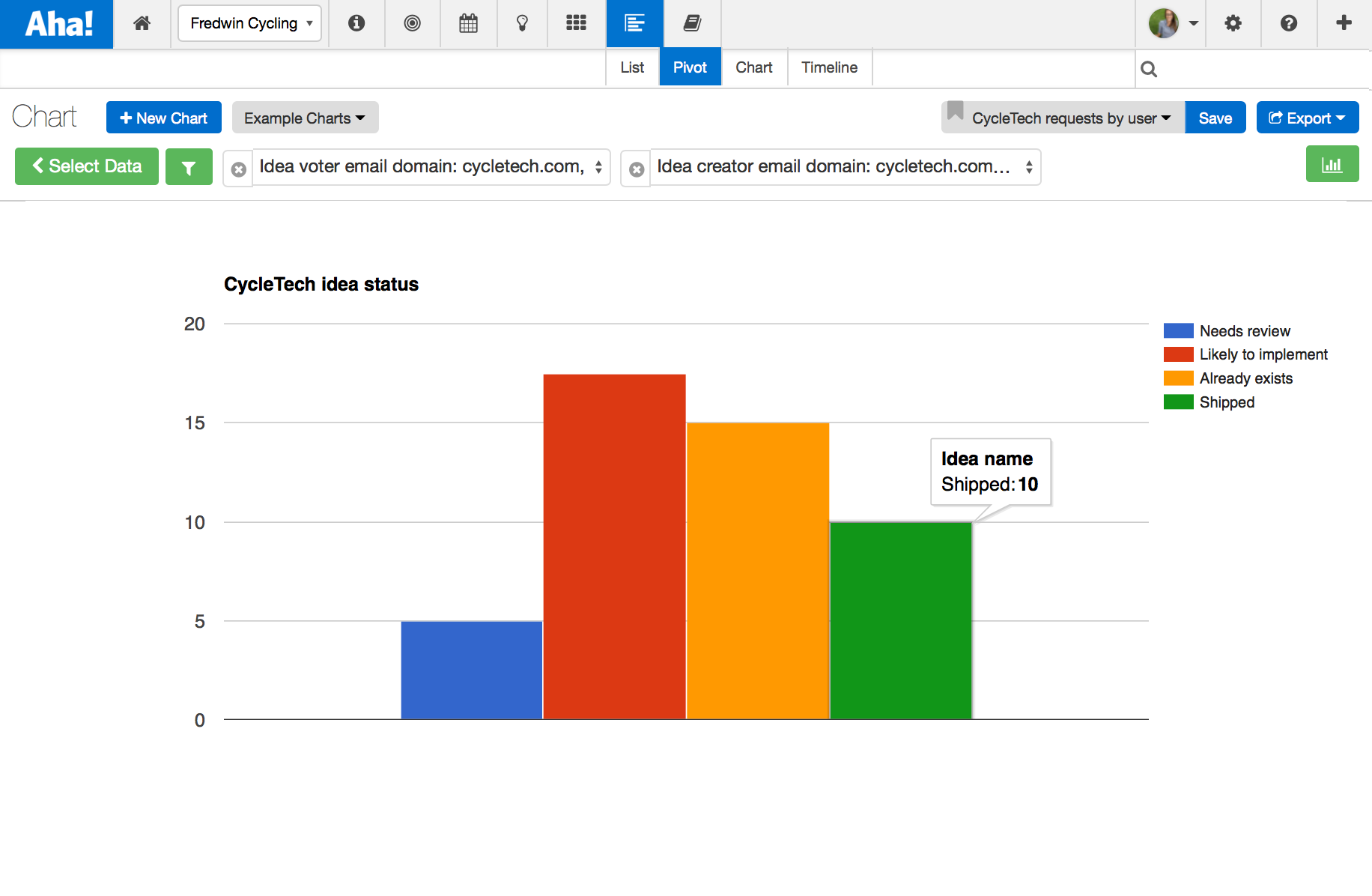
Task: Open the Ideas lightbulb section
Action: click(522, 23)
